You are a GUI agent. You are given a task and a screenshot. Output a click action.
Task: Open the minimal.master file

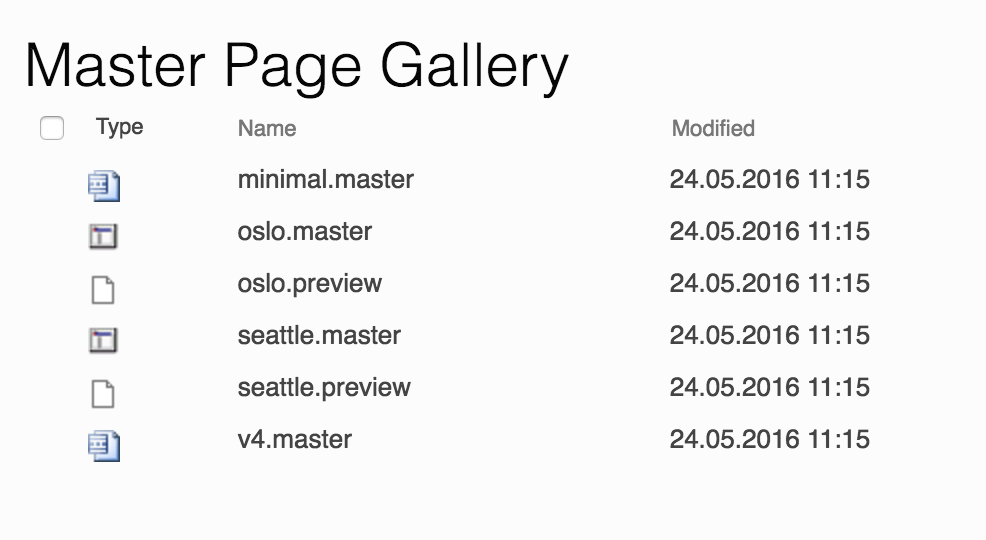326,180
